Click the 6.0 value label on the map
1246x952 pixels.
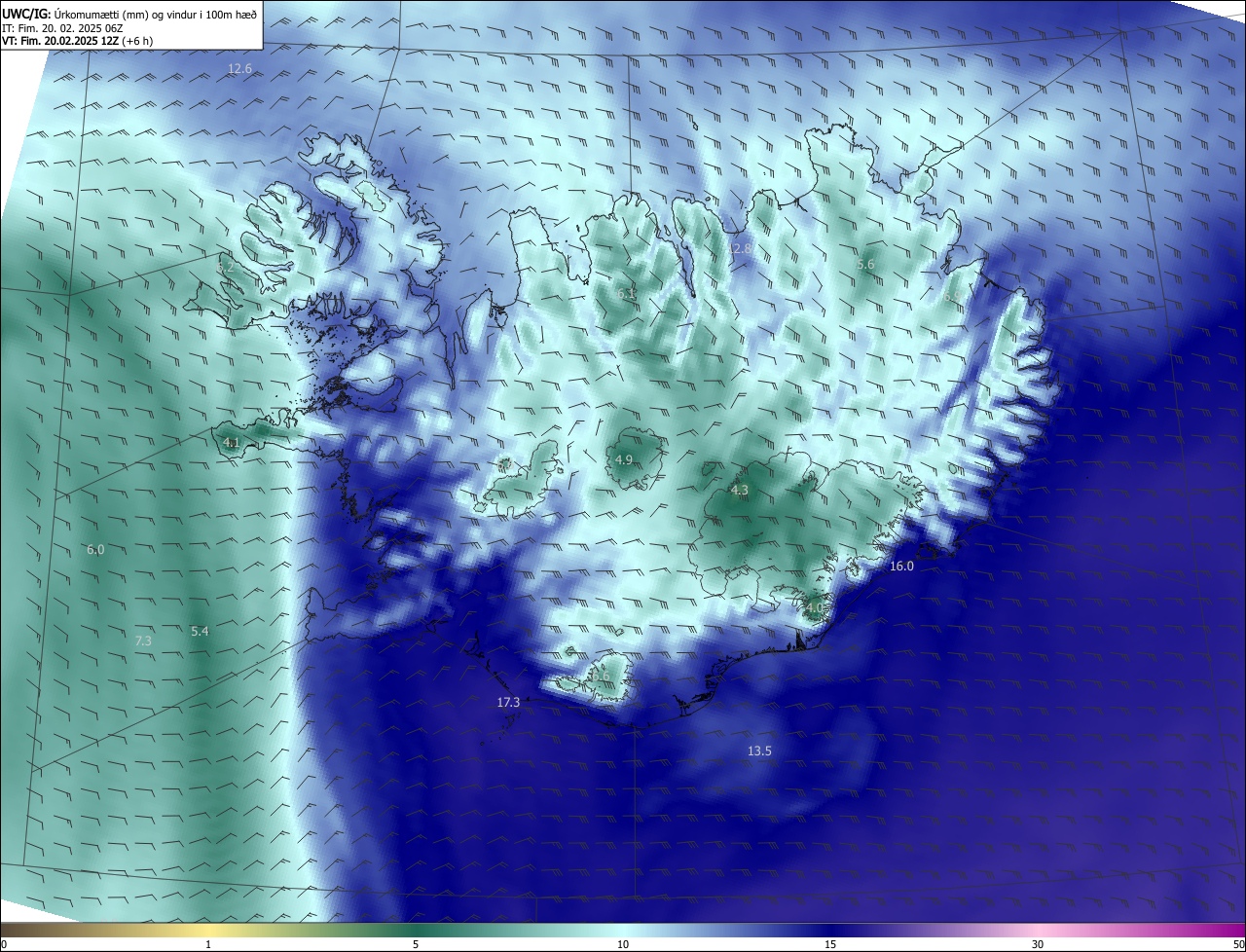click(95, 550)
